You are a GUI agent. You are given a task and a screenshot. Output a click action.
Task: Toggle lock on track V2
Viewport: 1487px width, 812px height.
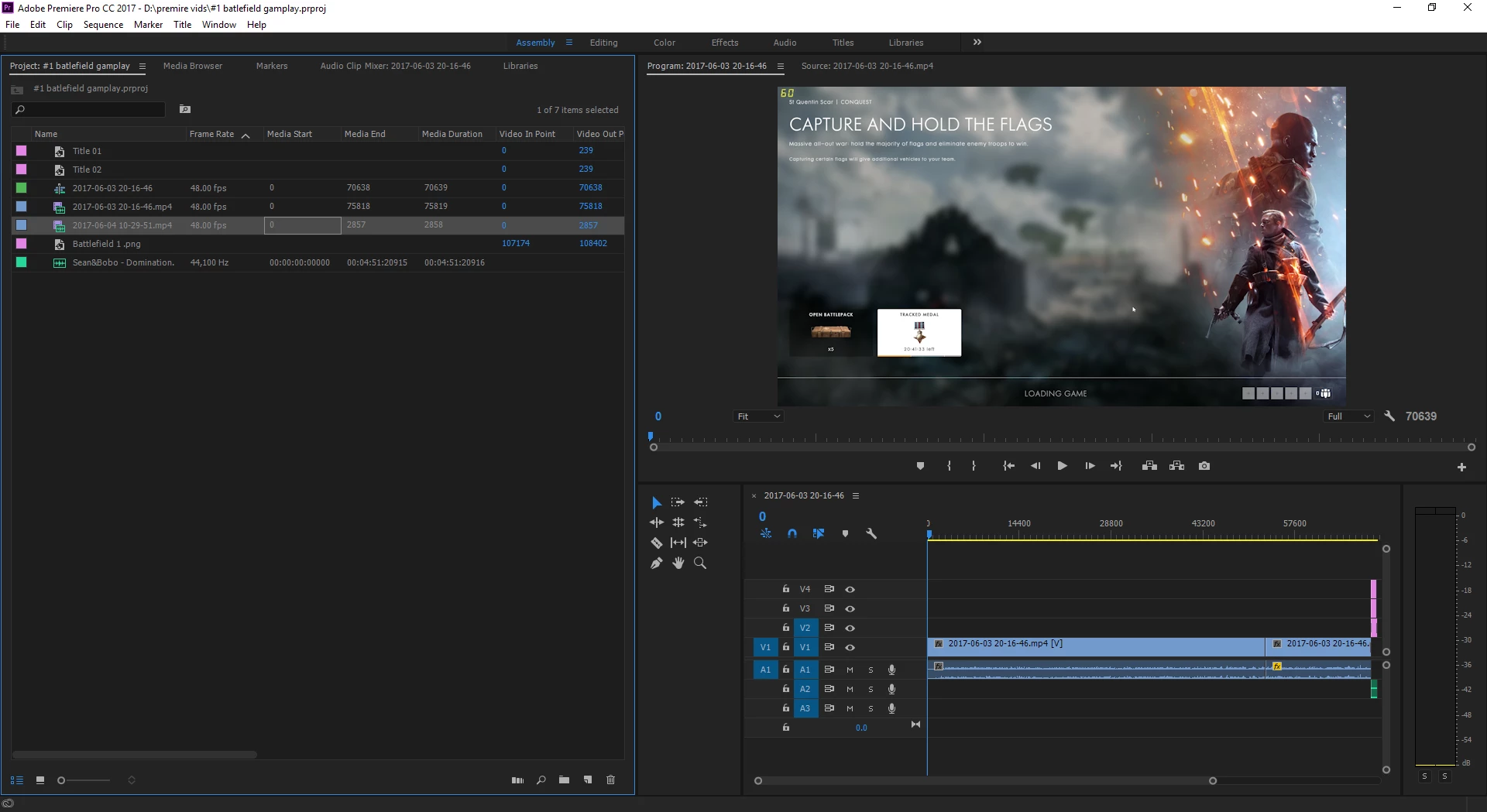[786, 628]
